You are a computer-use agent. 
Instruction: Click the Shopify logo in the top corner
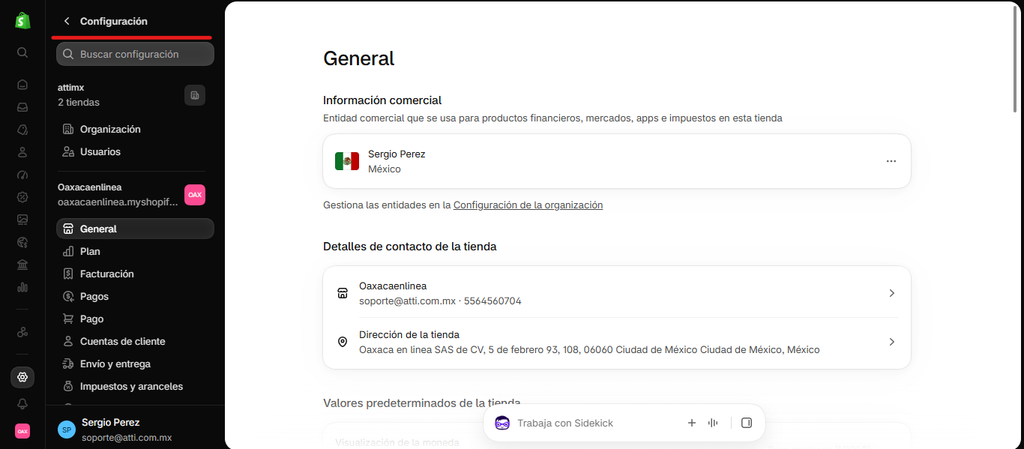(23, 20)
